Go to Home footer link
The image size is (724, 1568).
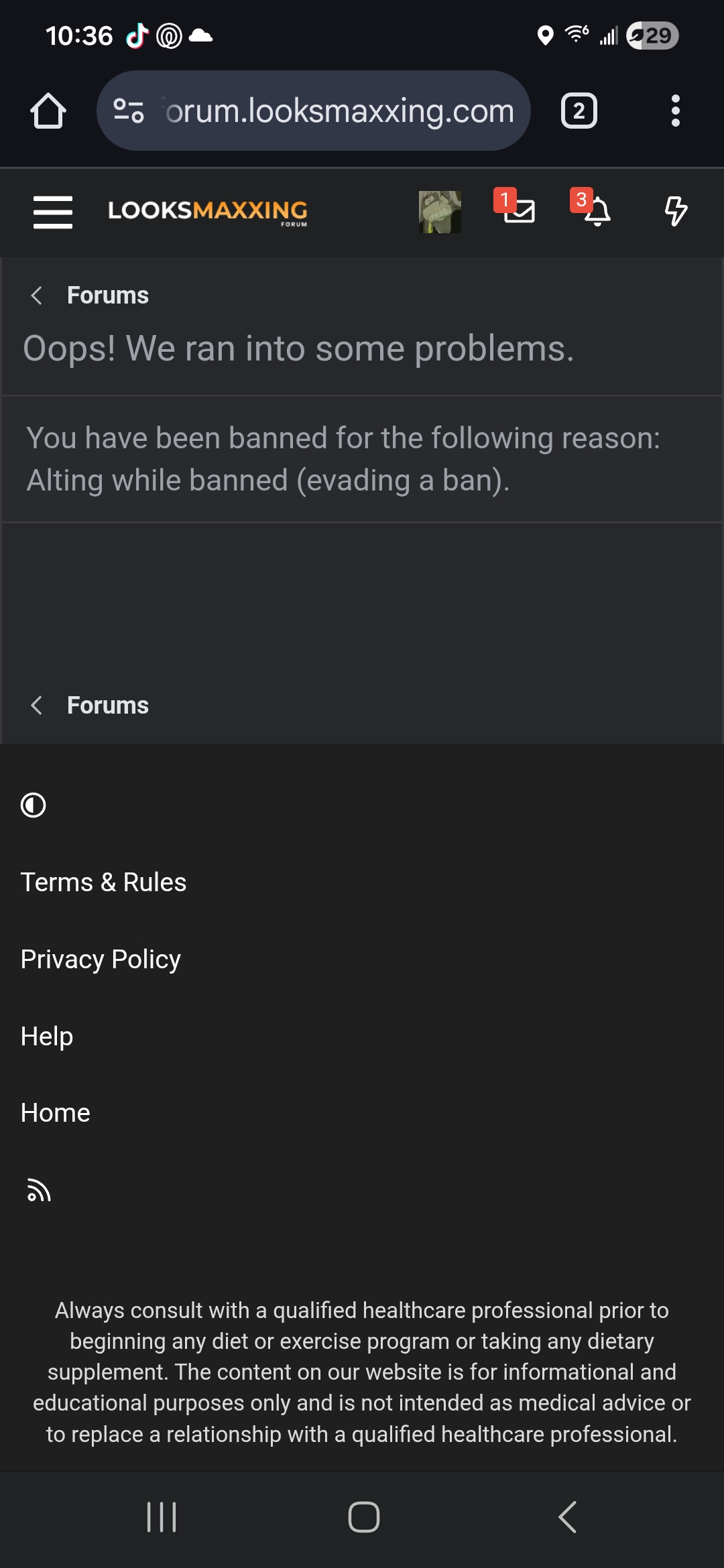click(55, 1113)
